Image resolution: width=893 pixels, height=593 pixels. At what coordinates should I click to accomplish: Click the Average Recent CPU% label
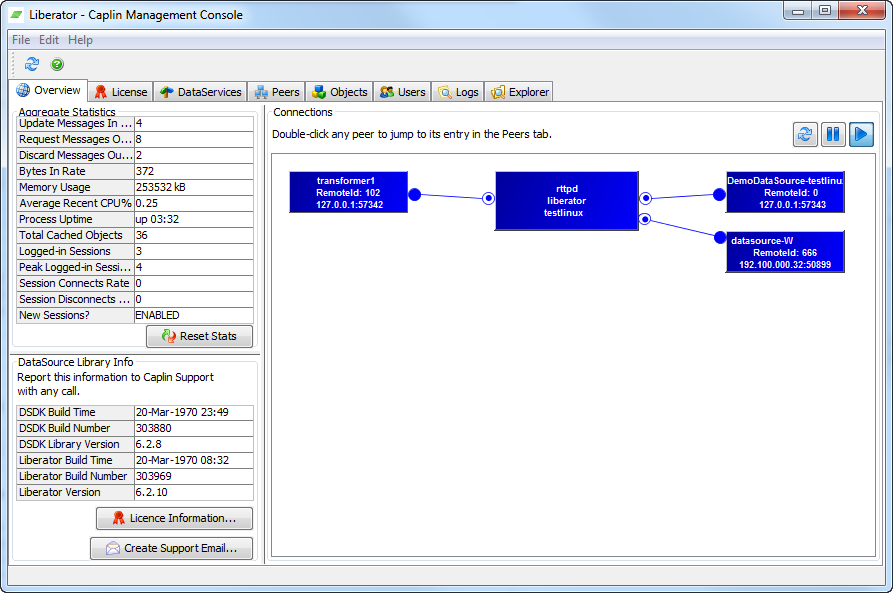(76, 203)
